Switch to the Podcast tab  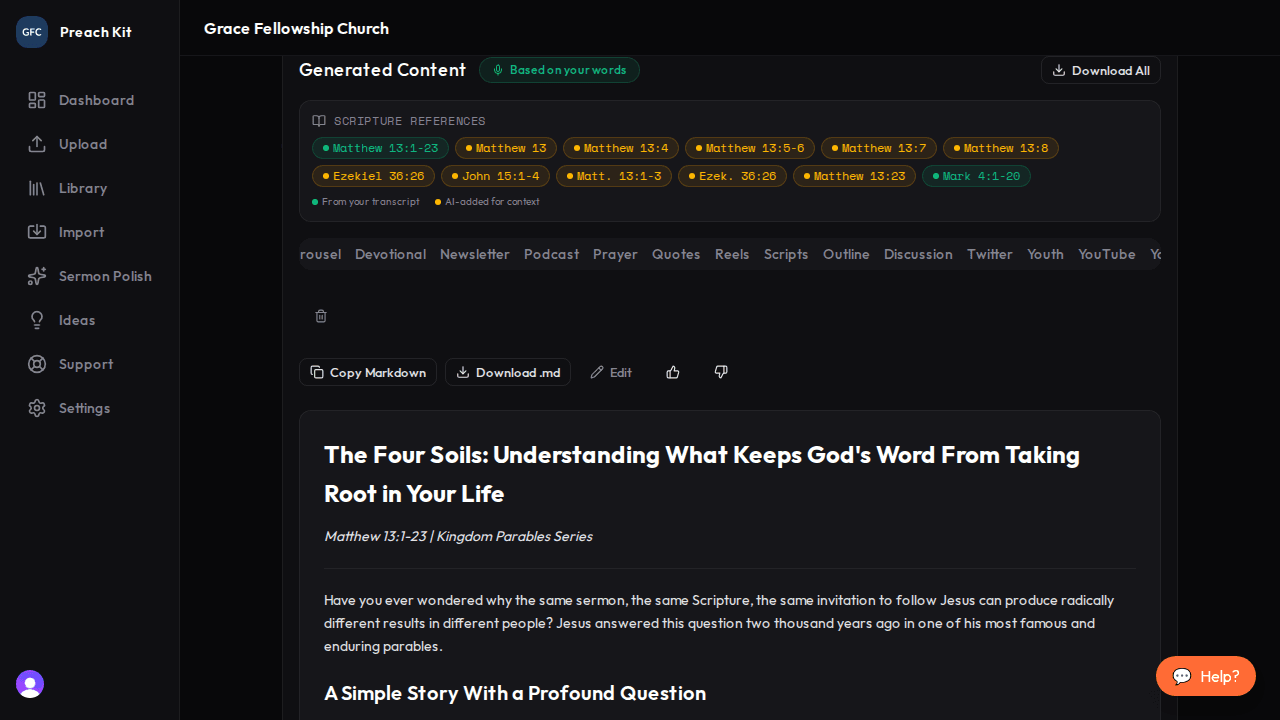point(551,254)
